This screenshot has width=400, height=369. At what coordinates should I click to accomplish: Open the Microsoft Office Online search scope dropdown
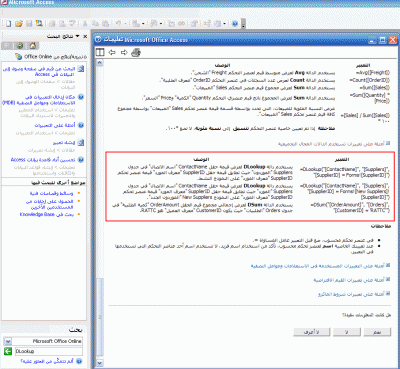coord(8,341)
